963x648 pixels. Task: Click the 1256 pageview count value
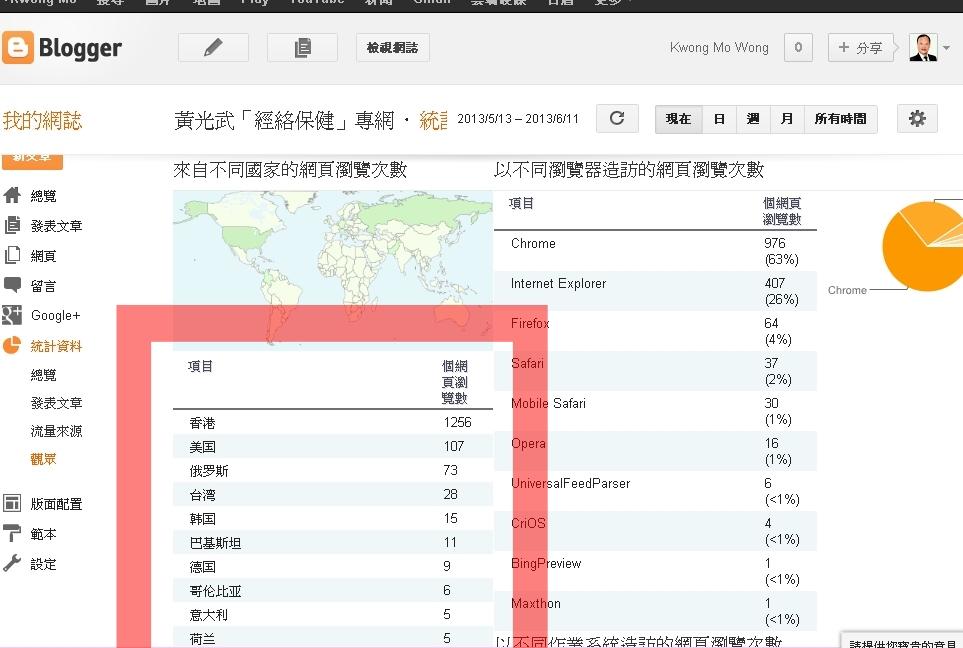tap(458, 422)
